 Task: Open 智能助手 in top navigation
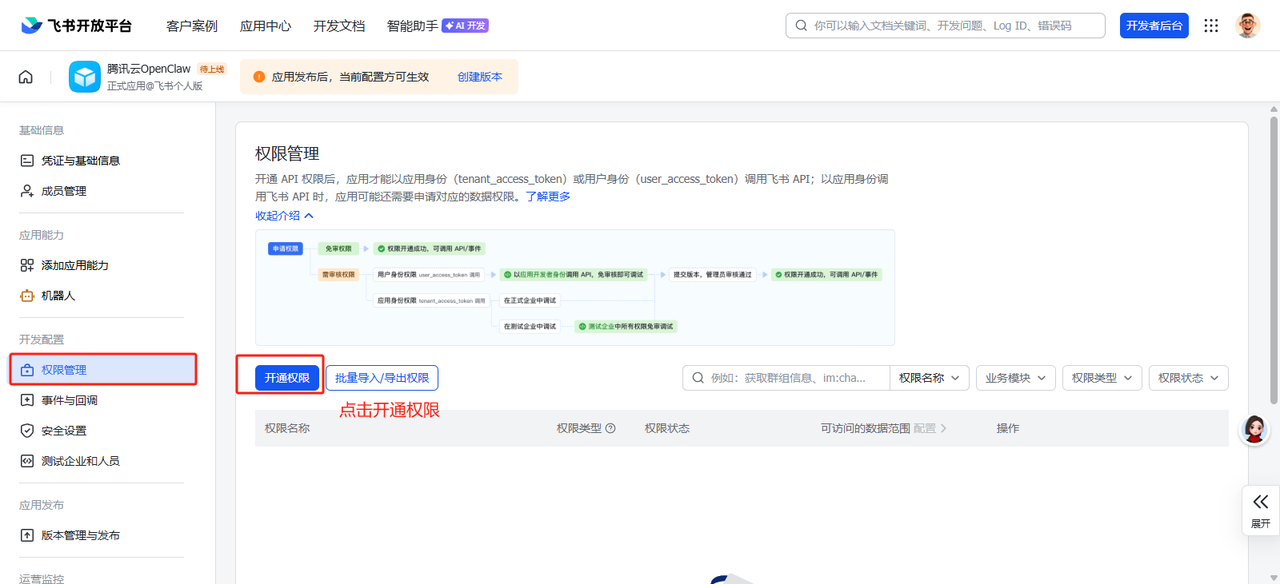click(412, 26)
